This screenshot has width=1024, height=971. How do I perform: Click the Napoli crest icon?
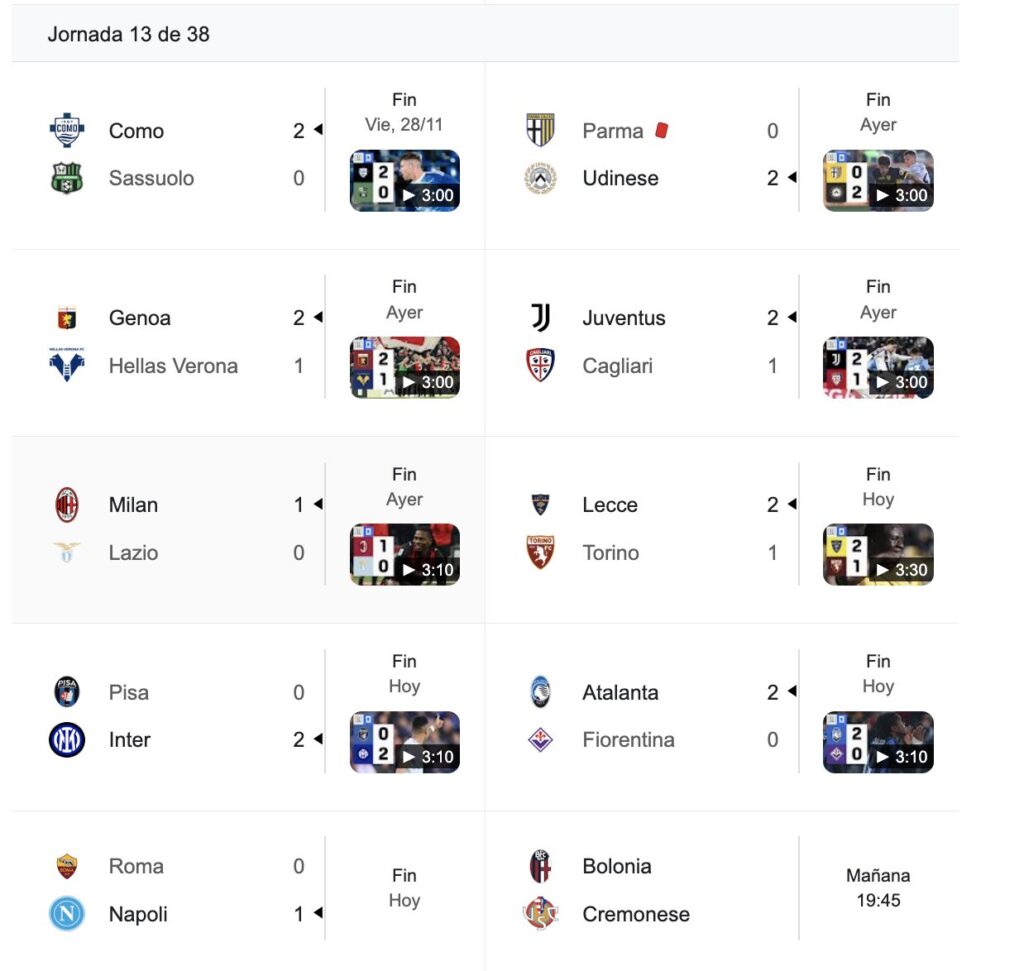pyautogui.click(x=67, y=914)
